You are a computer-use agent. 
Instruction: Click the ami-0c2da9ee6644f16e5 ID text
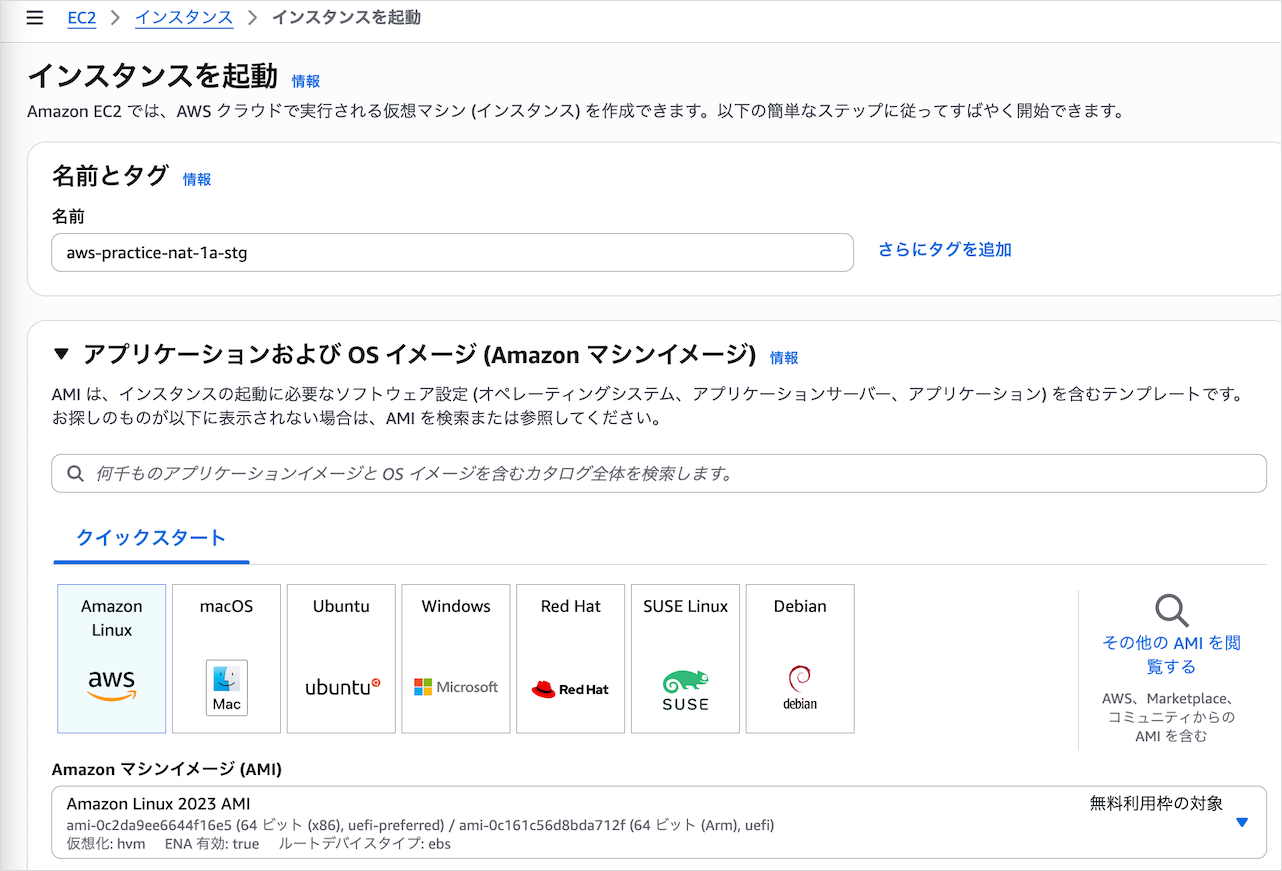click(150, 825)
